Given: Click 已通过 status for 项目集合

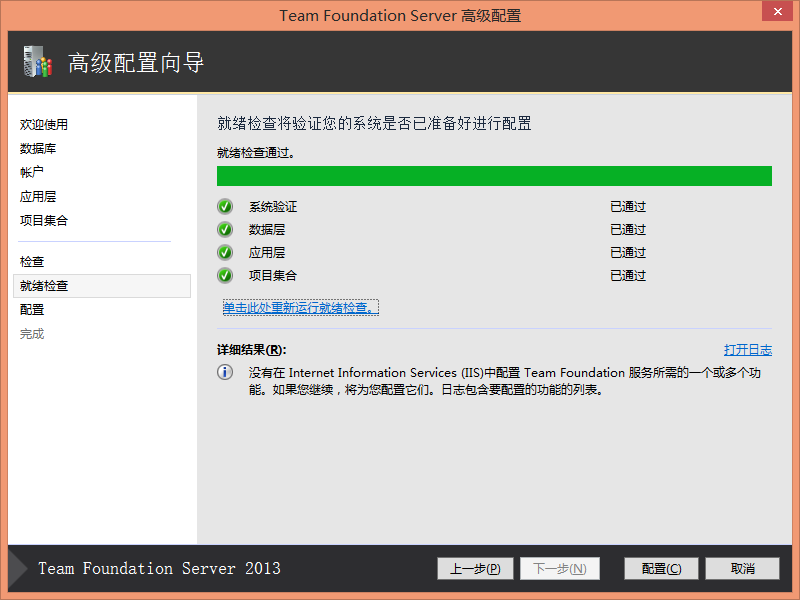Looking at the screenshot, I should 628,276.
